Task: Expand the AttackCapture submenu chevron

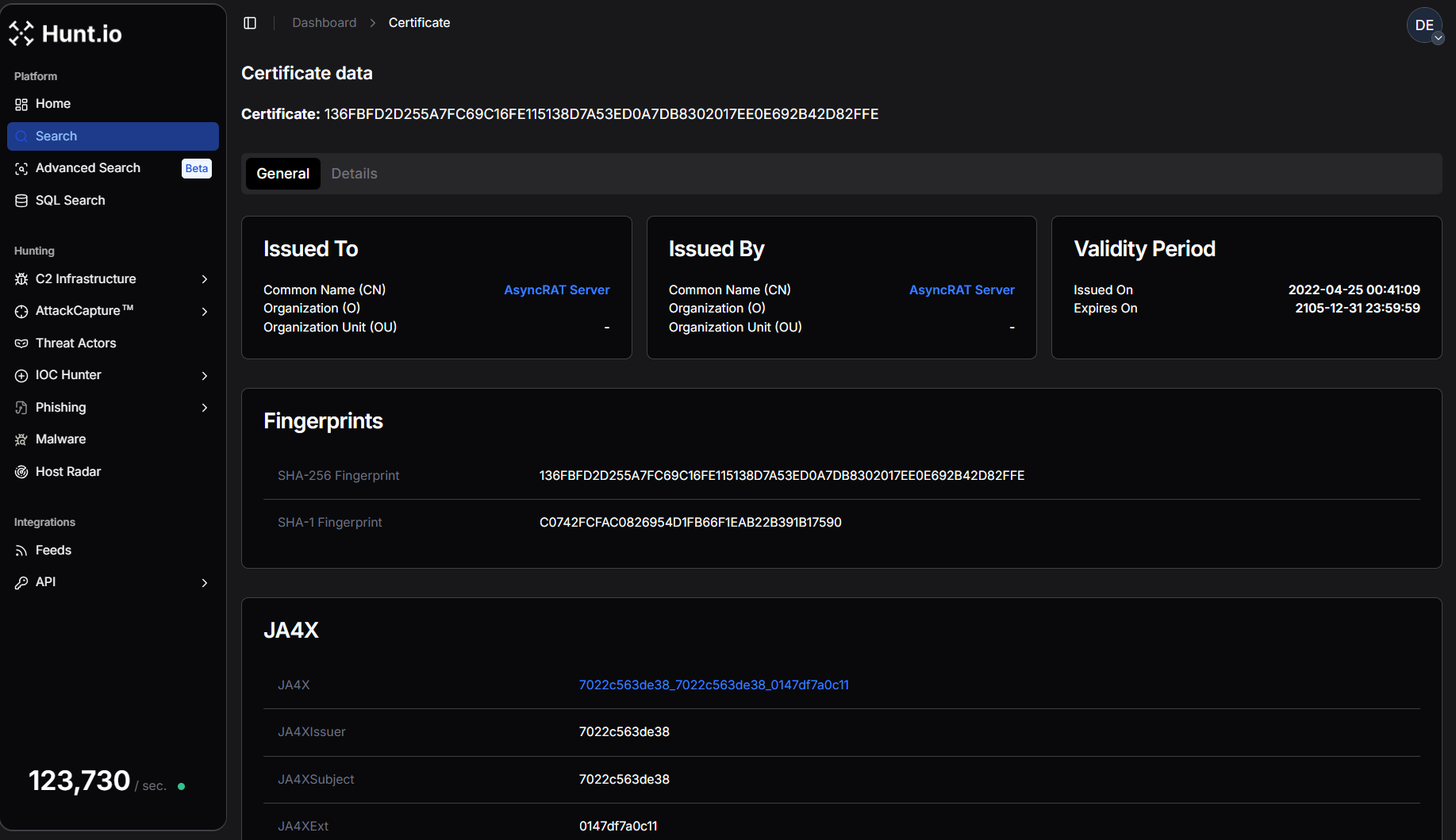Action: (205, 312)
